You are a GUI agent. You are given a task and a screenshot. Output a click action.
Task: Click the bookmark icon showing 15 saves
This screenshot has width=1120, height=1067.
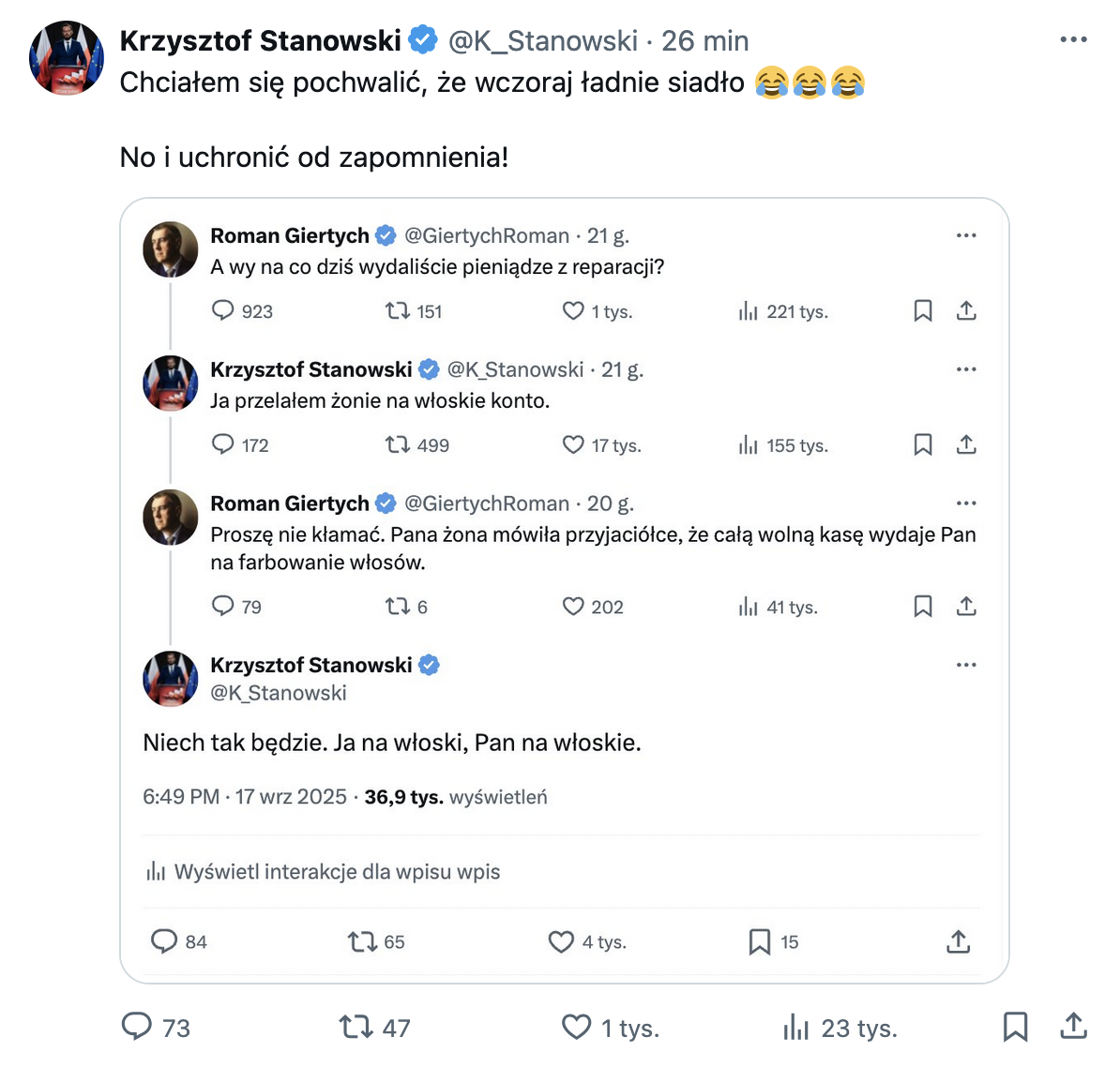[760, 941]
